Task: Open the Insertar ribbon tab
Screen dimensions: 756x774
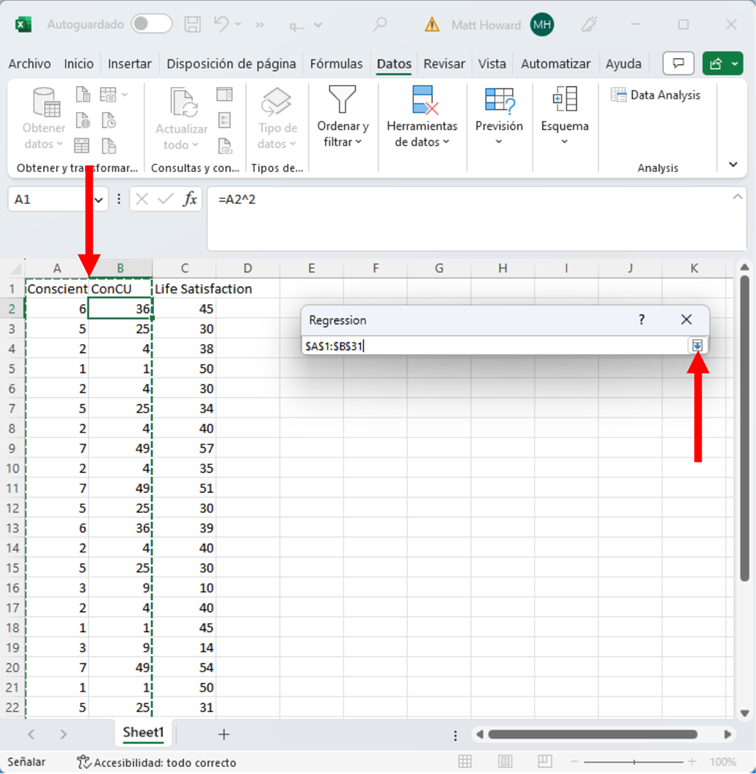Action: pos(130,64)
